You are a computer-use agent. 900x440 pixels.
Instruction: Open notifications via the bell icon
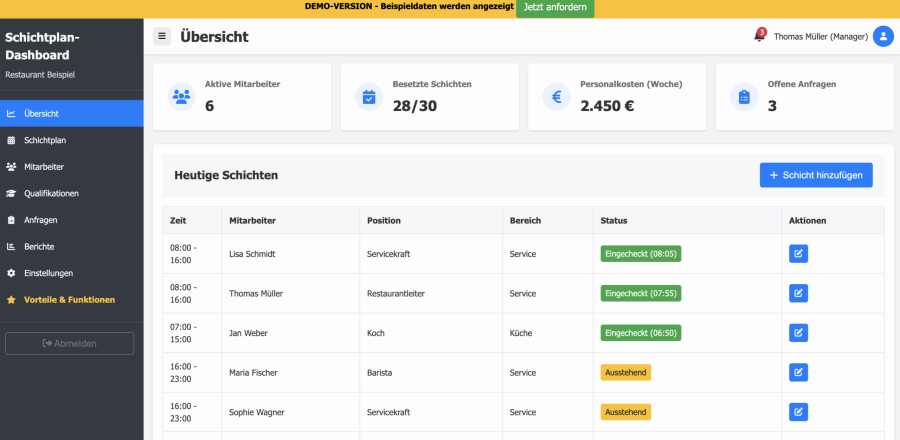pos(759,36)
